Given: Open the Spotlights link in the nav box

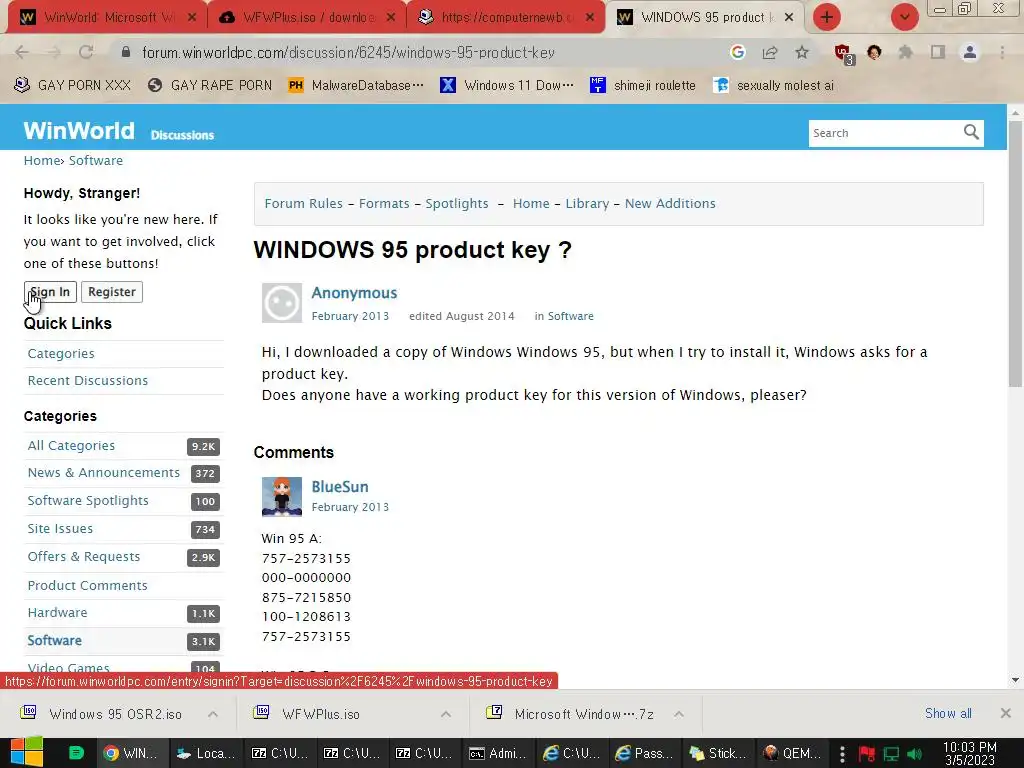Looking at the screenshot, I should tap(457, 204).
